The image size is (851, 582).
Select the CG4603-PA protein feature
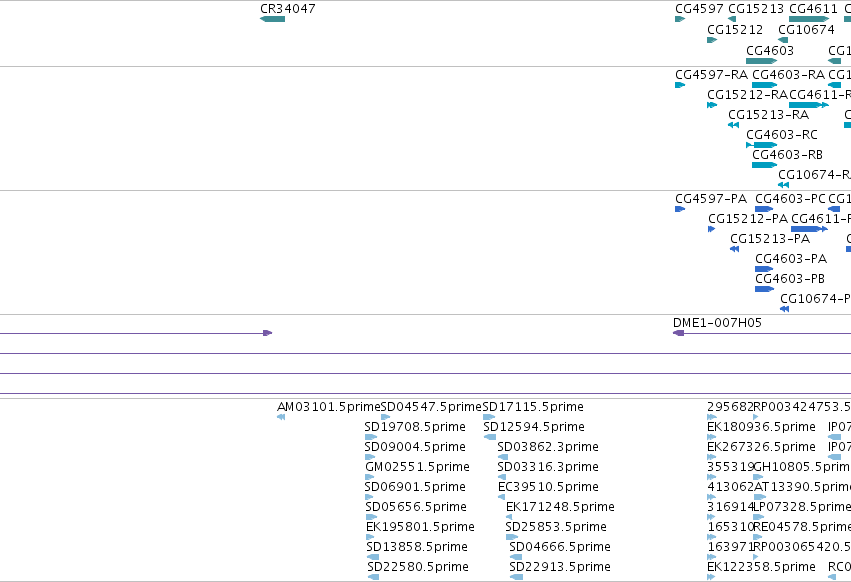click(x=764, y=269)
